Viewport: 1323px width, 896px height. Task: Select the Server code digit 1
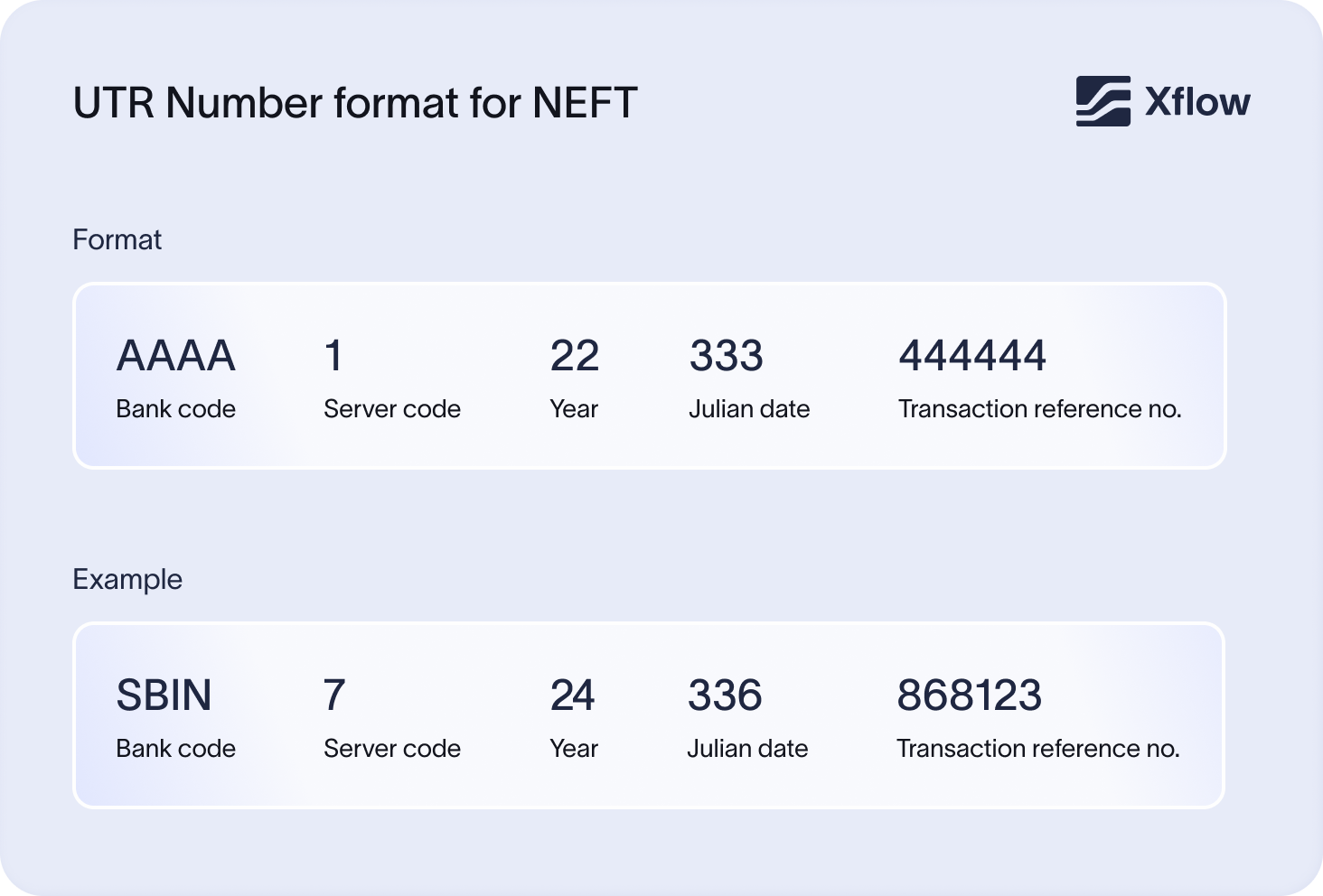[x=333, y=356]
